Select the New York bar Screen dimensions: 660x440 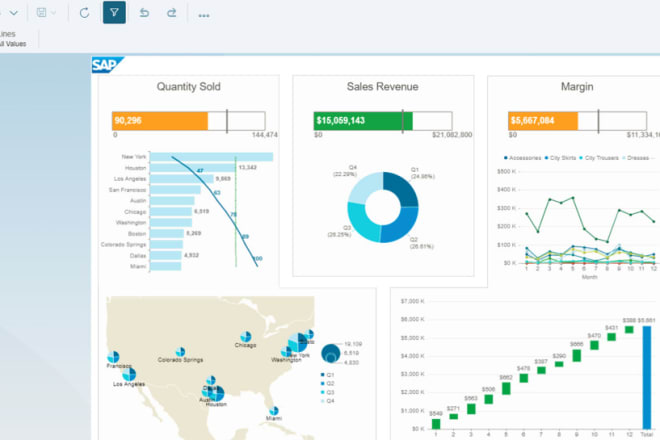pyautogui.click(x=211, y=157)
